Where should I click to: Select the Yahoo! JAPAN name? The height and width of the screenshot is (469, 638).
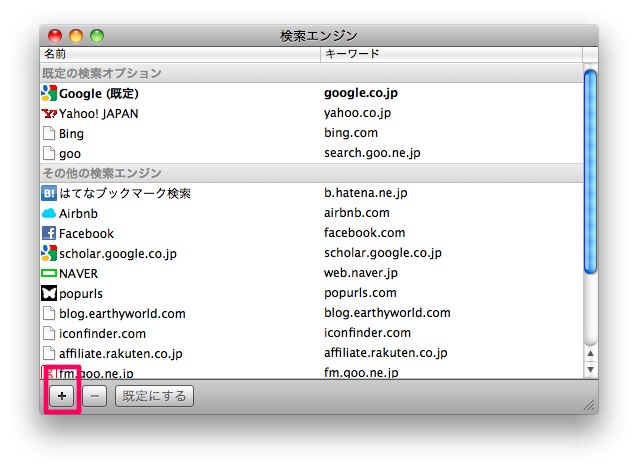pyautogui.click(x=98, y=113)
